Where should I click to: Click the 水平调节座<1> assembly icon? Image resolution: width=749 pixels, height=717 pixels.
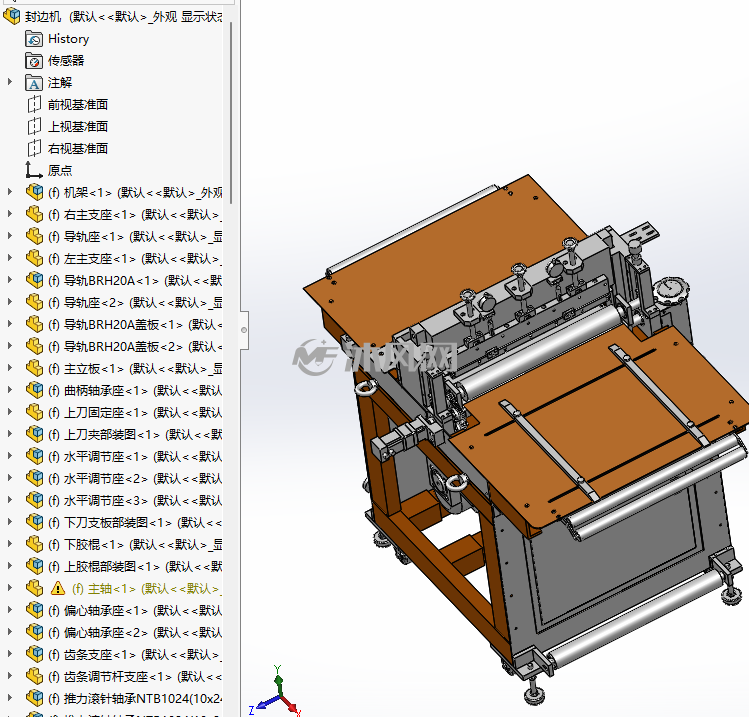click(x=34, y=456)
